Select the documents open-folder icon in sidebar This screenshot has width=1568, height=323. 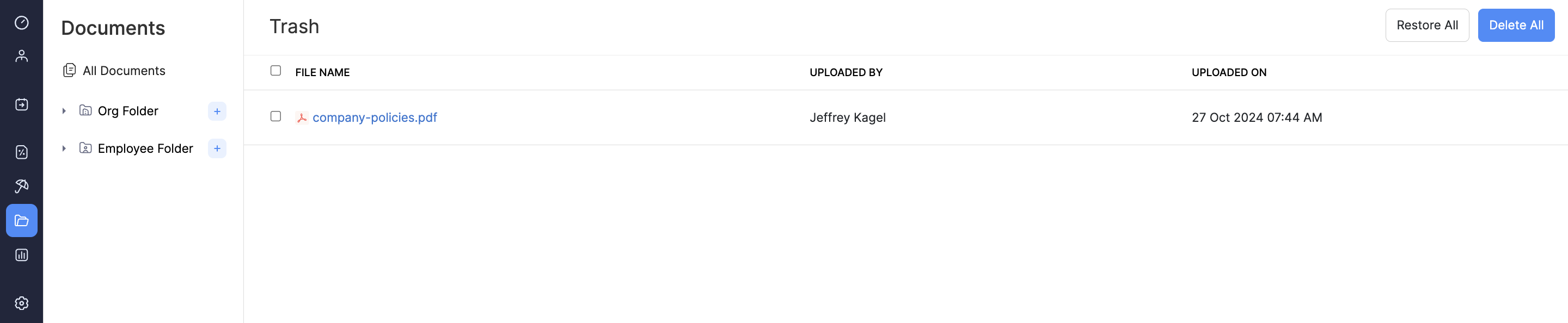click(21, 221)
